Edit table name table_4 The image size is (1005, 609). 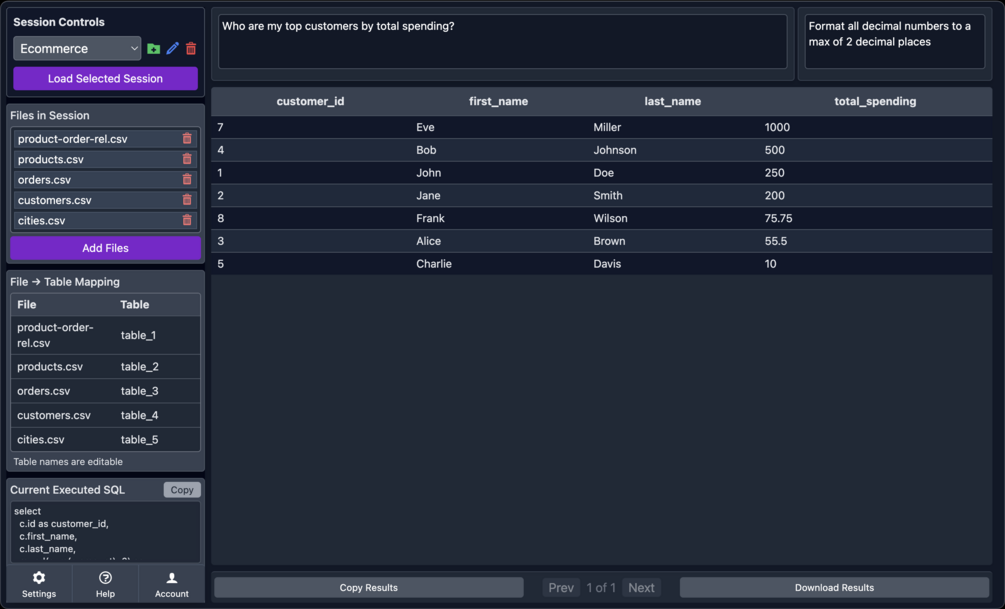(140, 415)
